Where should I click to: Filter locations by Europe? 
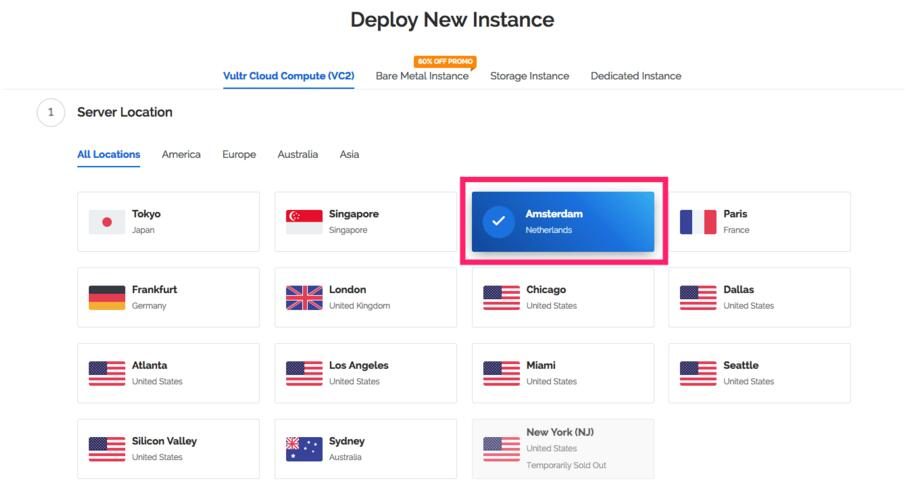(239, 155)
